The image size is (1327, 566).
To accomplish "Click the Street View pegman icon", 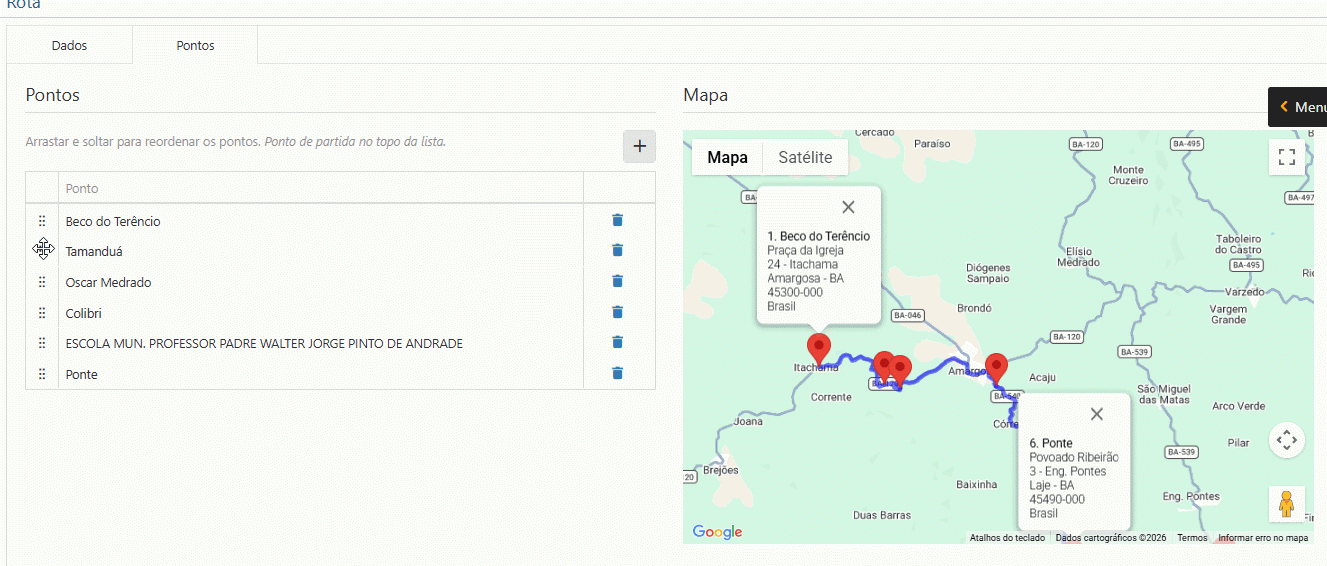I will tap(1287, 503).
